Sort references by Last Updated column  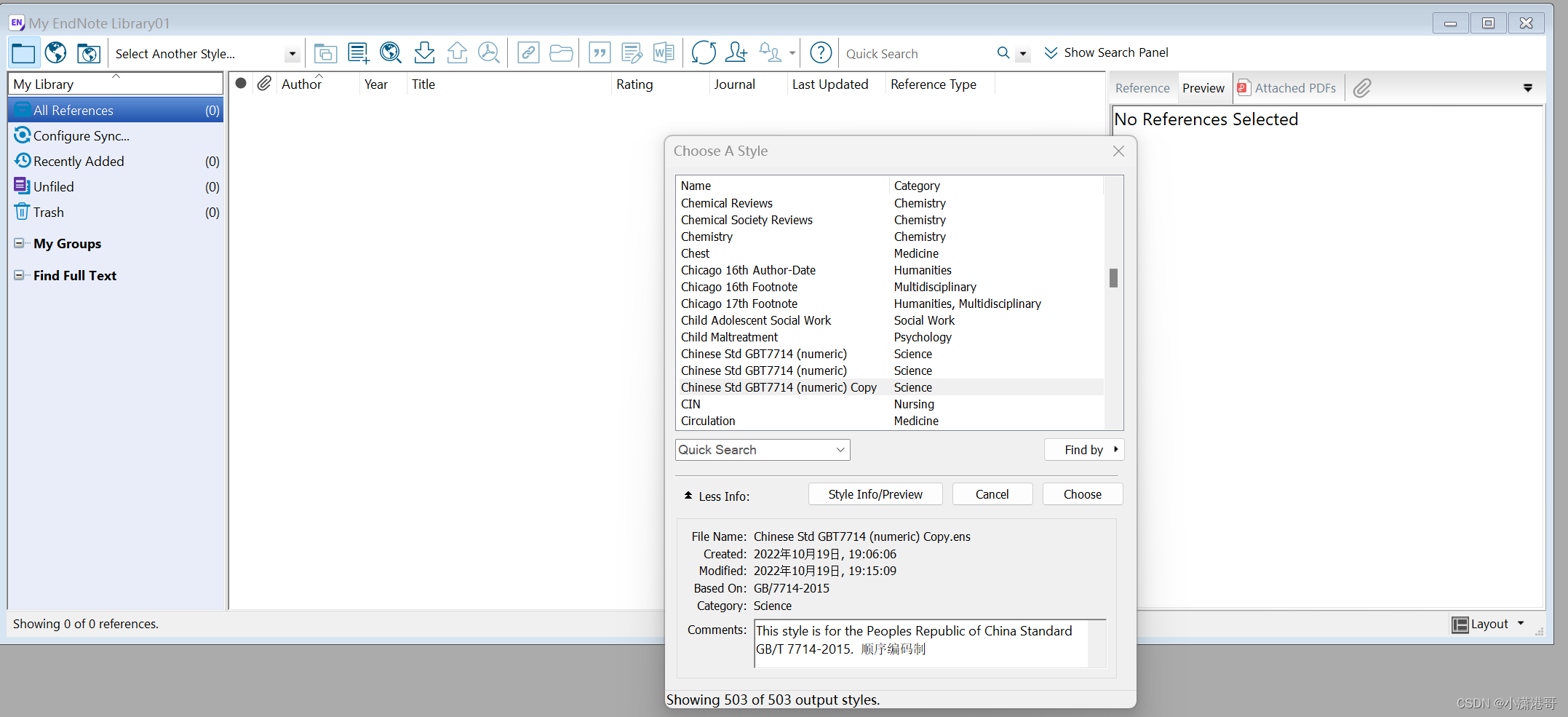click(836, 84)
